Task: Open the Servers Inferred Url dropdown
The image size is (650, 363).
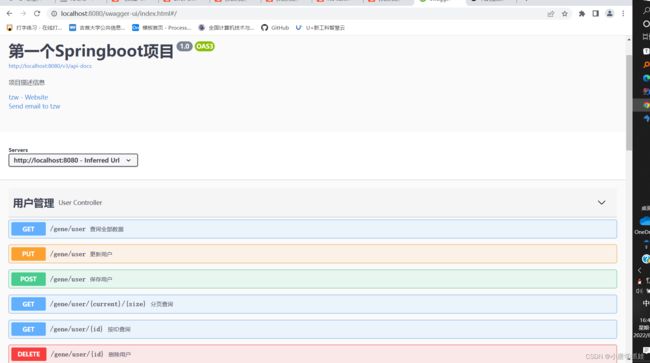Action: pyautogui.click(x=73, y=160)
